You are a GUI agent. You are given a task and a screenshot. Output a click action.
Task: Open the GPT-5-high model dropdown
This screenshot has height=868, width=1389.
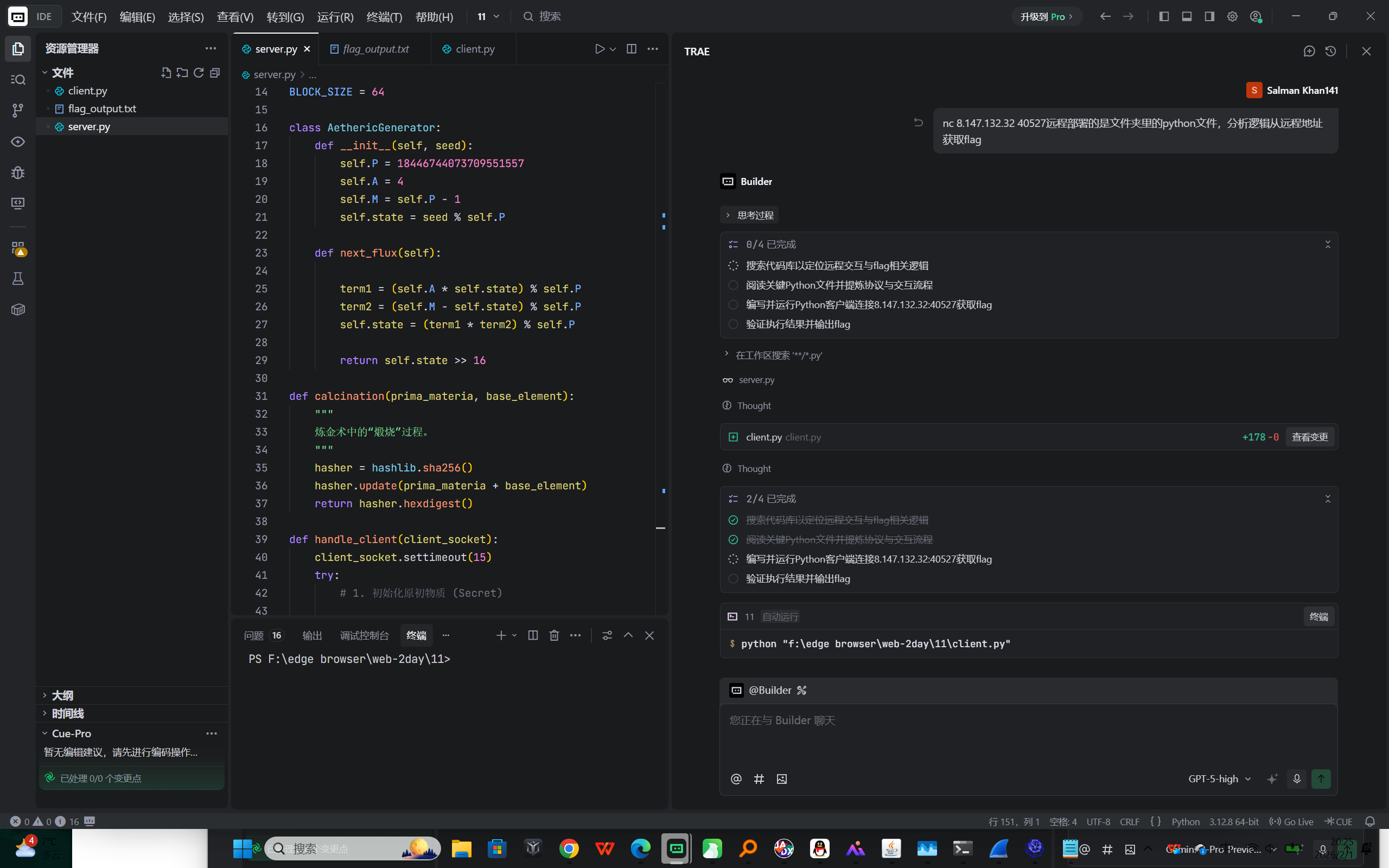[1219, 778]
